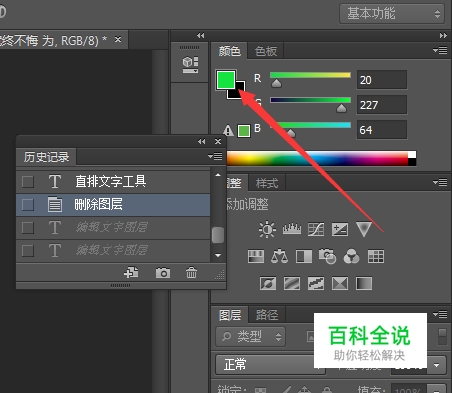Collapse the right panels to icons
The height and width of the screenshot is (393, 452).
coord(443,35)
